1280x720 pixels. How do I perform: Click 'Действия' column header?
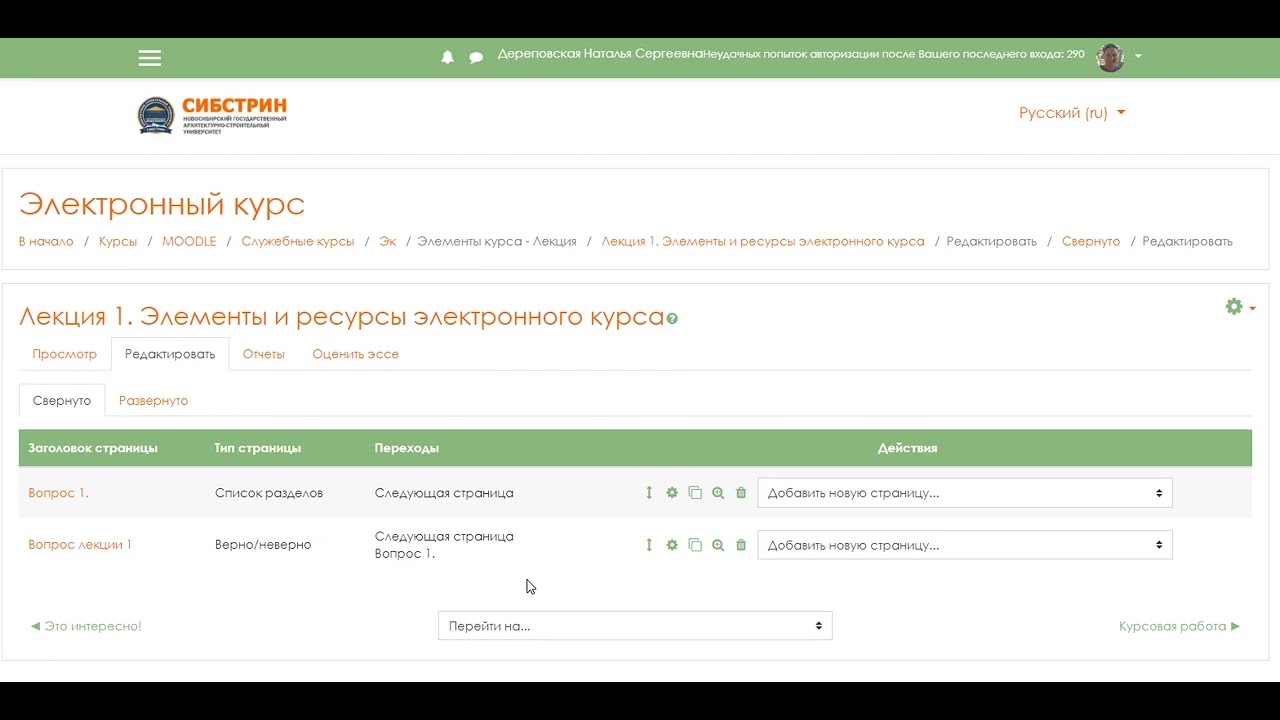click(908, 448)
